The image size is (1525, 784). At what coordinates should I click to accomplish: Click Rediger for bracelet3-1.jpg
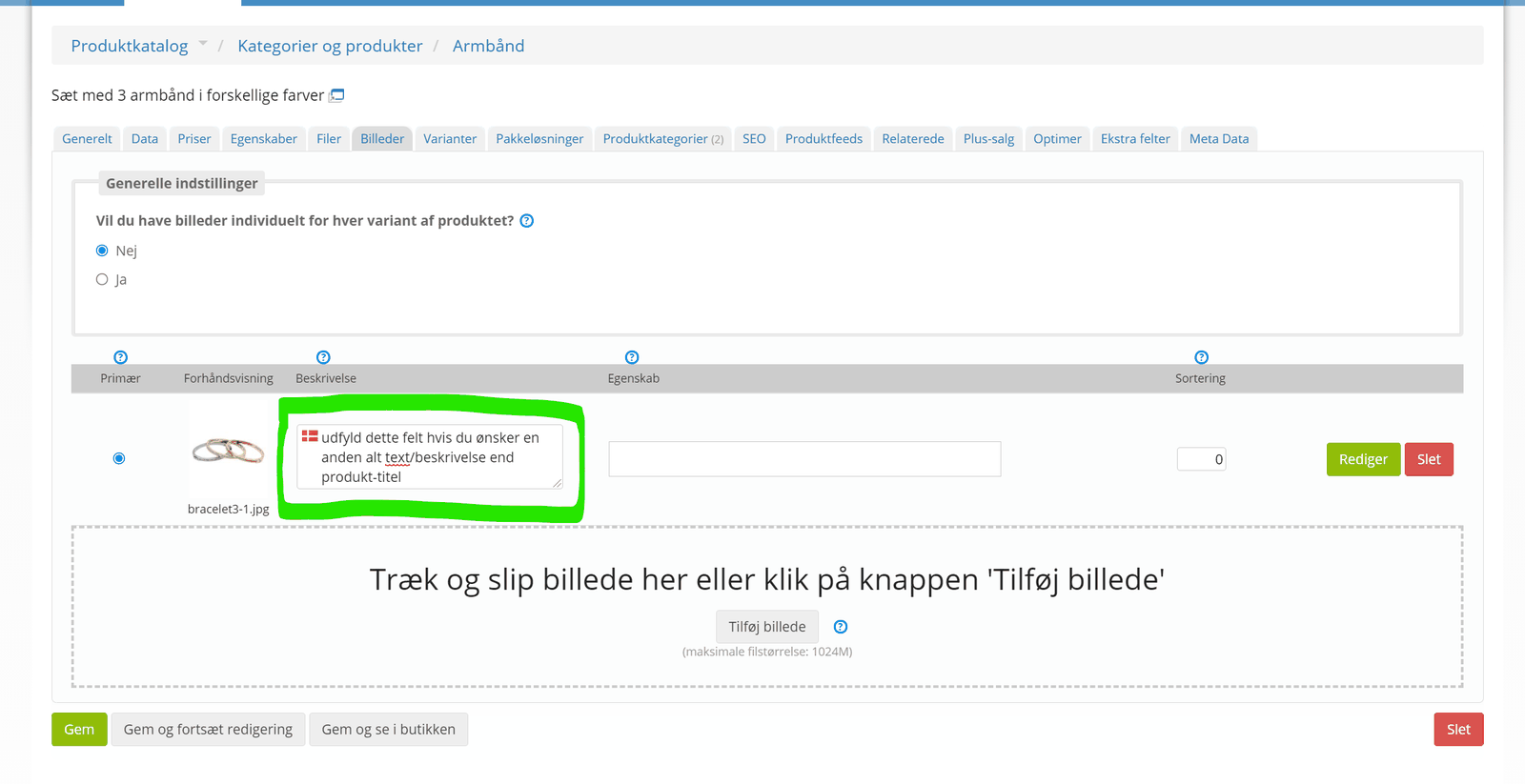point(1363,459)
